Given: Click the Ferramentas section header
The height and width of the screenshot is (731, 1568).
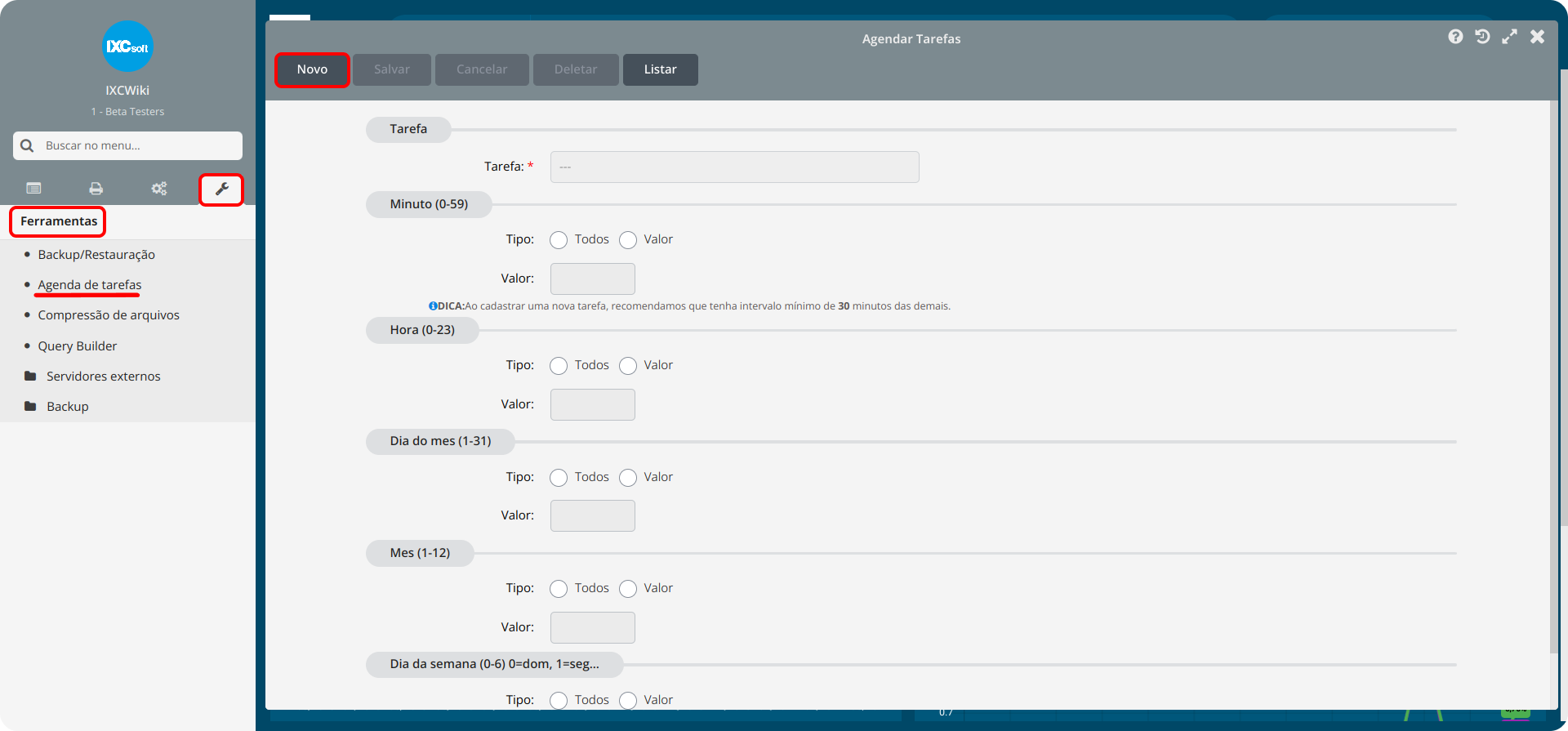Looking at the screenshot, I should coord(58,221).
